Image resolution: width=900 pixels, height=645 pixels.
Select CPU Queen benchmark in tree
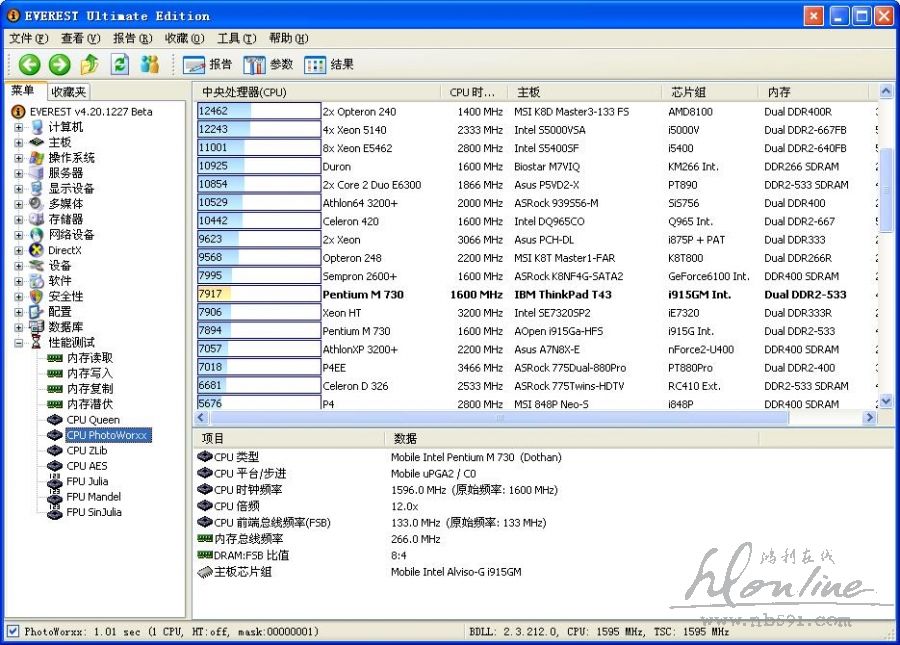(92, 420)
